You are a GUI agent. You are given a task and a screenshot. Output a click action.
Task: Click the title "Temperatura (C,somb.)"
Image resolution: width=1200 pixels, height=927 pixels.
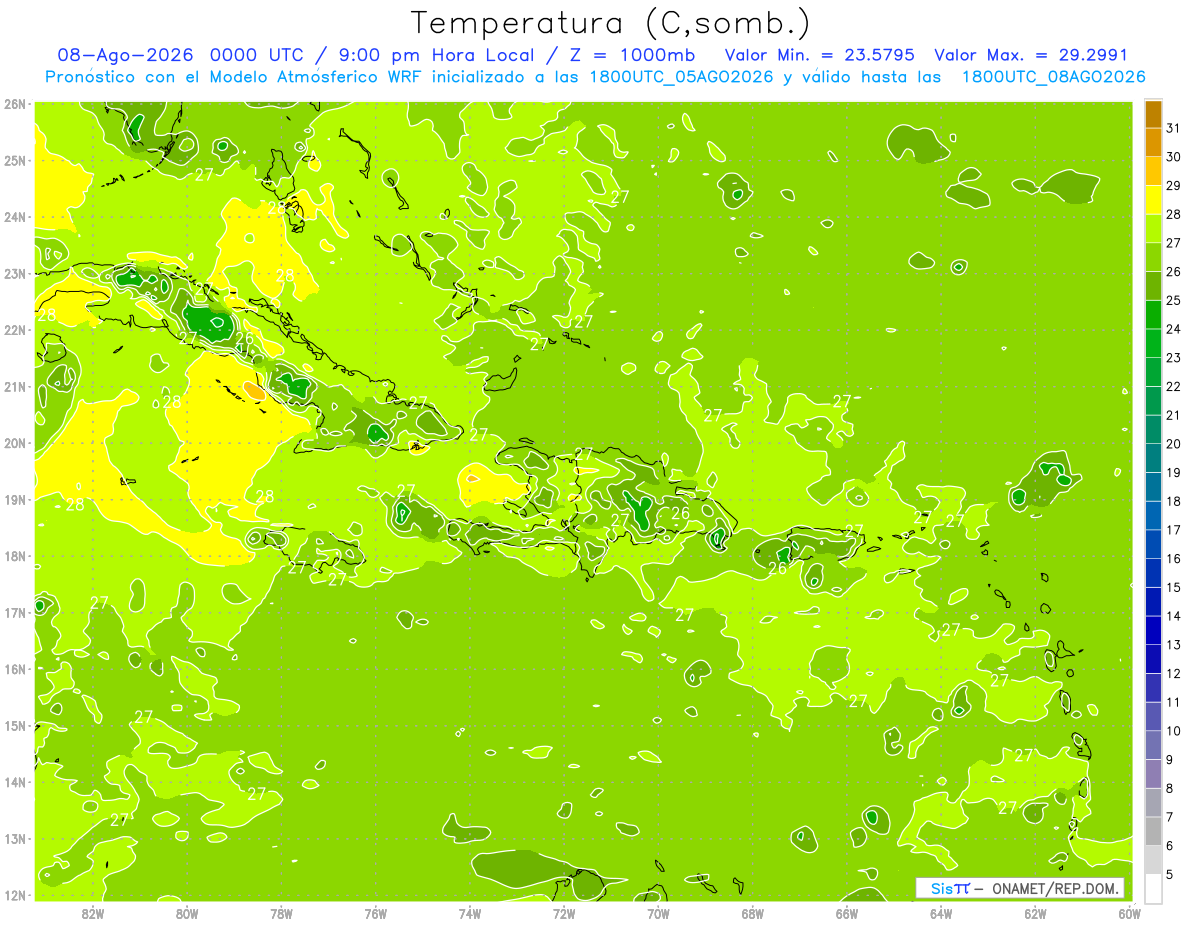pyautogui.click(x=610, y=23)
